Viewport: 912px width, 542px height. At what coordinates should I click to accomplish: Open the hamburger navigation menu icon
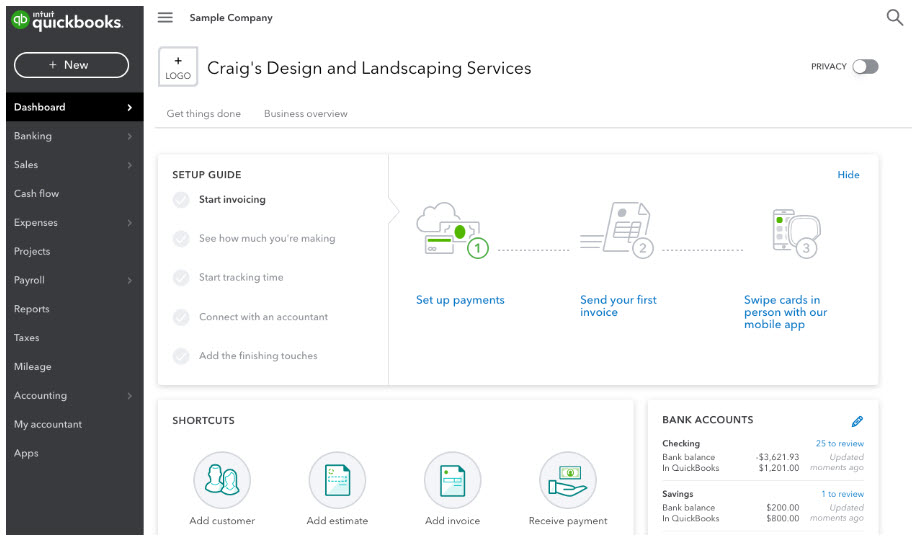point(165,17)
